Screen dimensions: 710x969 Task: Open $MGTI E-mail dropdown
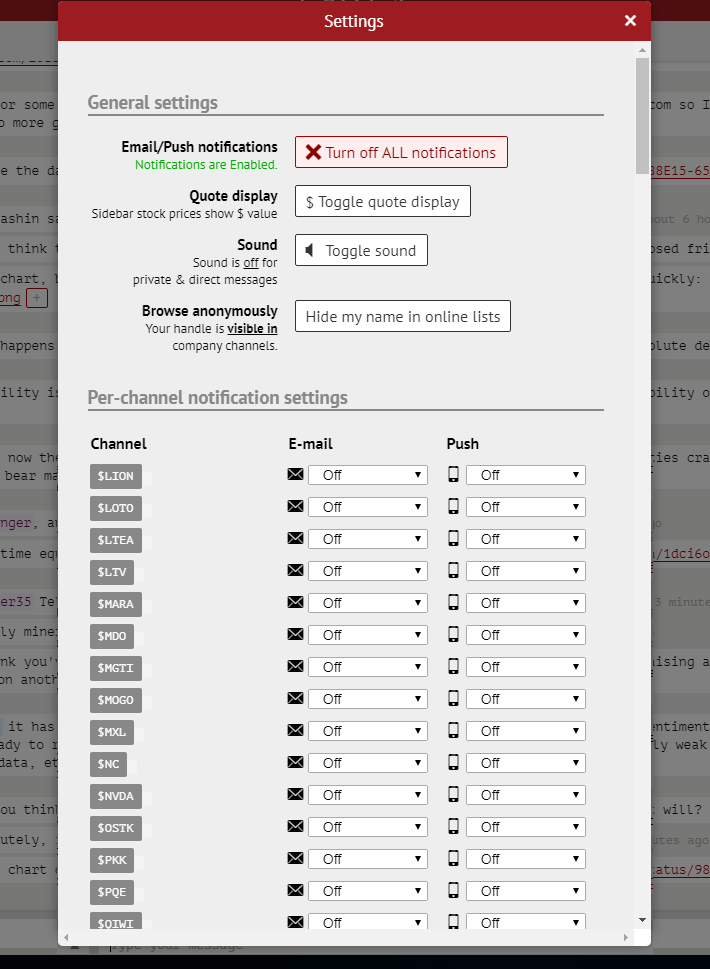[367, 667]
